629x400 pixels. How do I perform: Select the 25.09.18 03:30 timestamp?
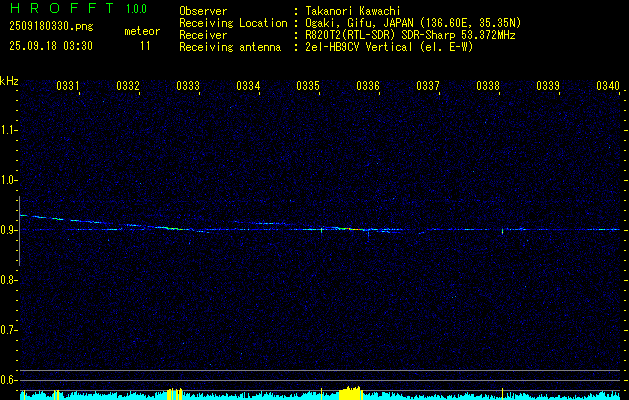pos(50,46)
